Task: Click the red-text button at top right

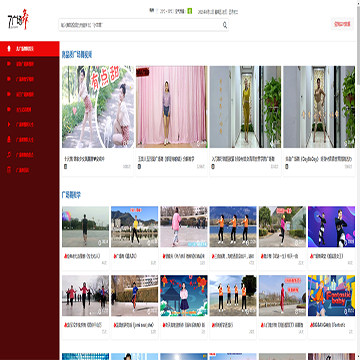Action: click(x=342, y=24)
